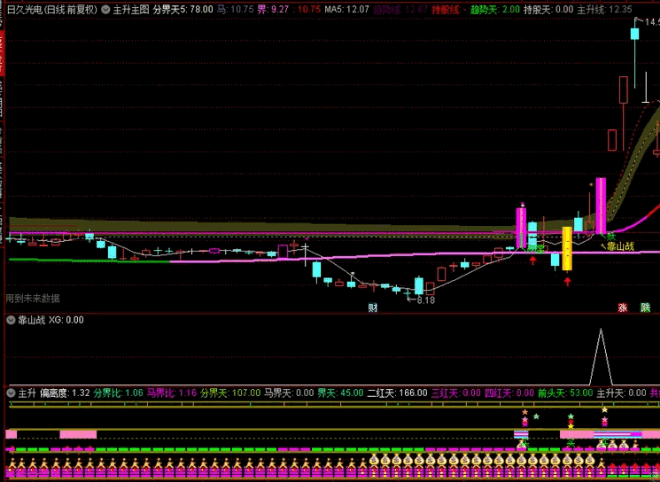The image size is (660, 482).
Task: Click the 日久光电(日线 前复权) chart title
Action: point(53,10)
